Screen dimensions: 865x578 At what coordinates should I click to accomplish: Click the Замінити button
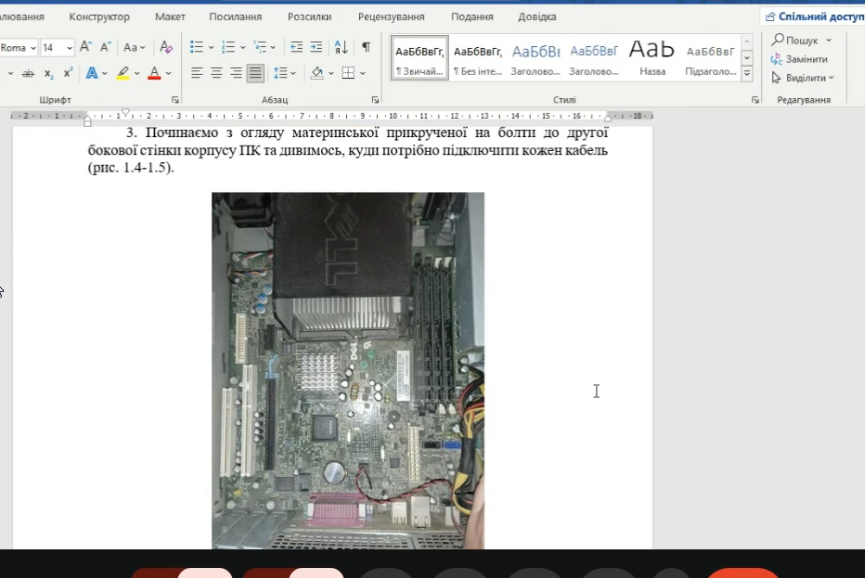point(799,59)
